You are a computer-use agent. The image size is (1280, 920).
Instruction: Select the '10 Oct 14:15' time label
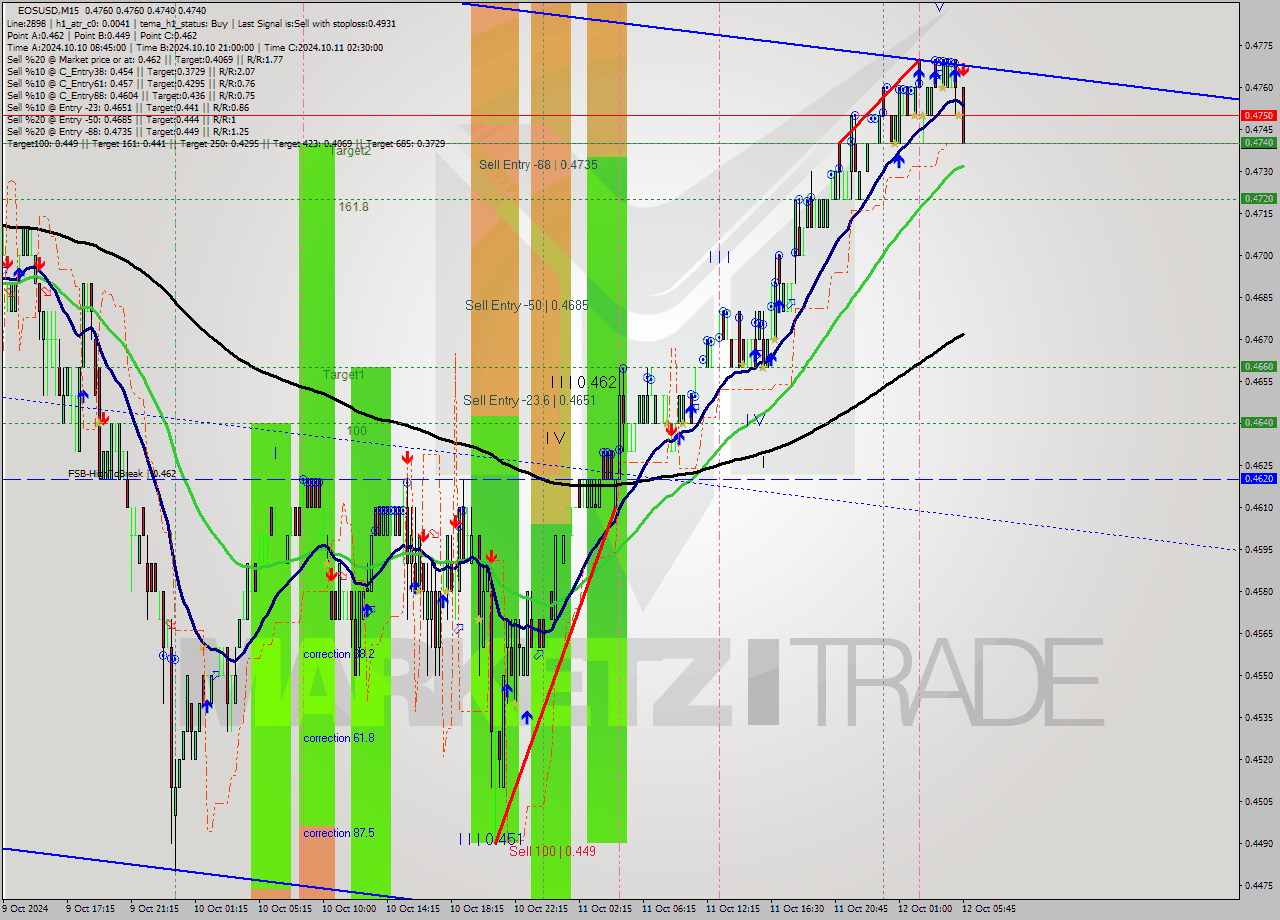412,909
